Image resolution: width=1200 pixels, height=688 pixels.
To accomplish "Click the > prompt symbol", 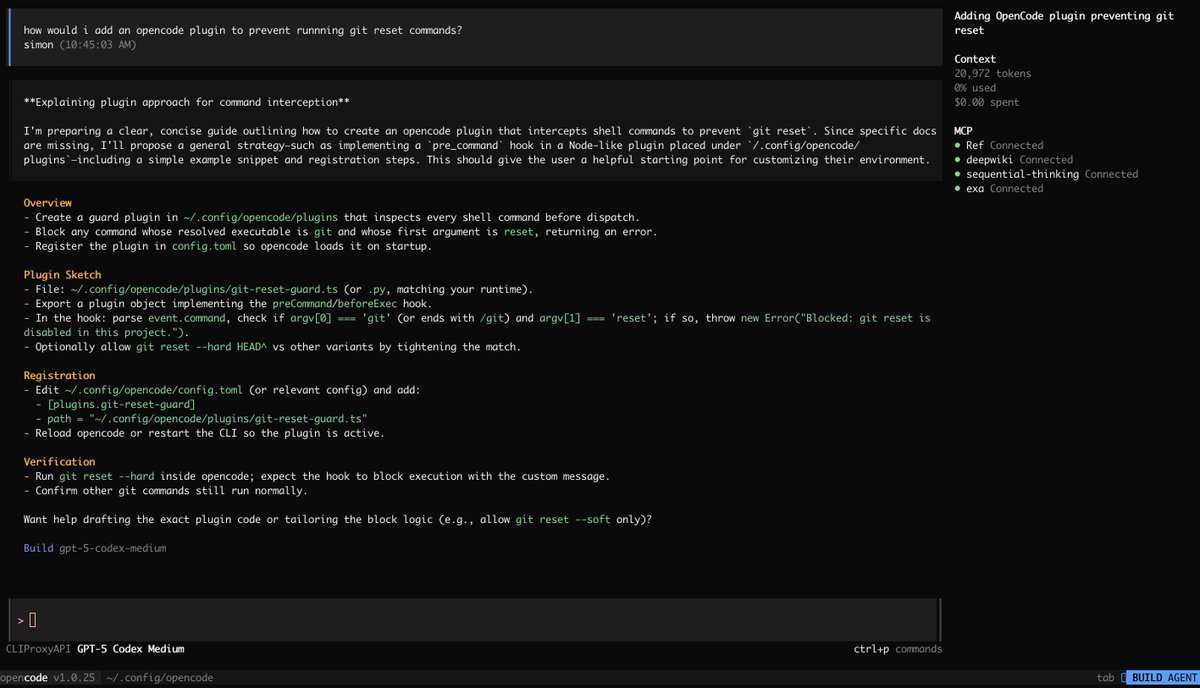I will 20,621.
